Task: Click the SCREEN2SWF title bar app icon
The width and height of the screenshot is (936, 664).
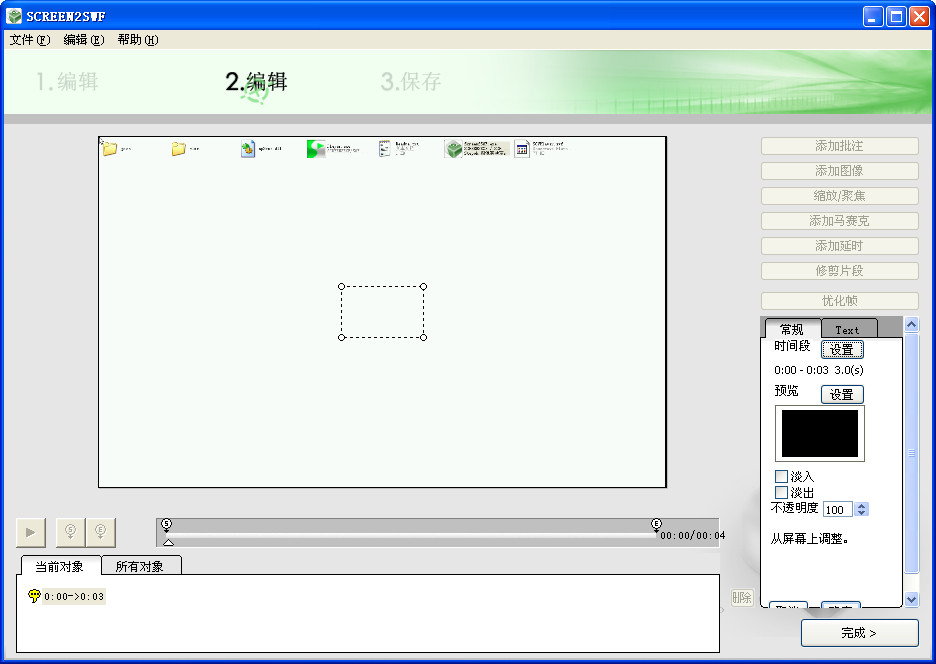Action: click(x=14, y=16)
